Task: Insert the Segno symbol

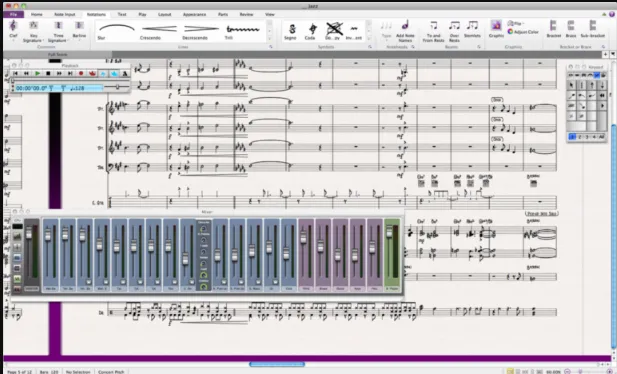Action: tap(291, 31)
